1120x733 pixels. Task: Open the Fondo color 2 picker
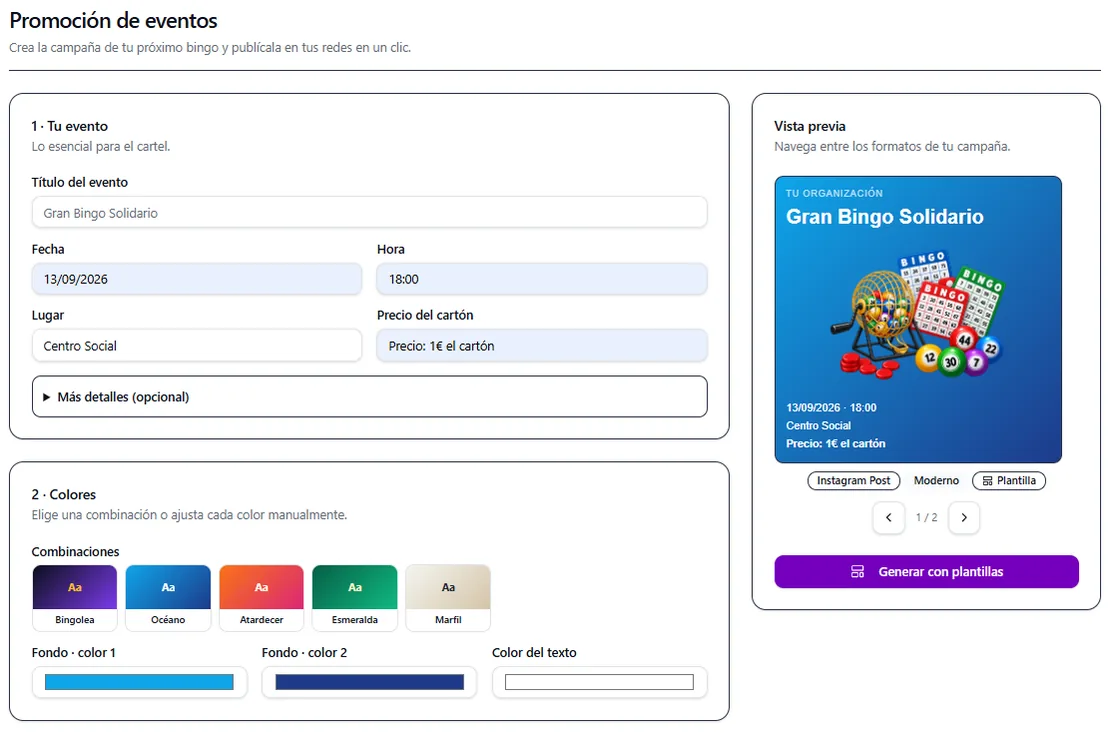369,682
